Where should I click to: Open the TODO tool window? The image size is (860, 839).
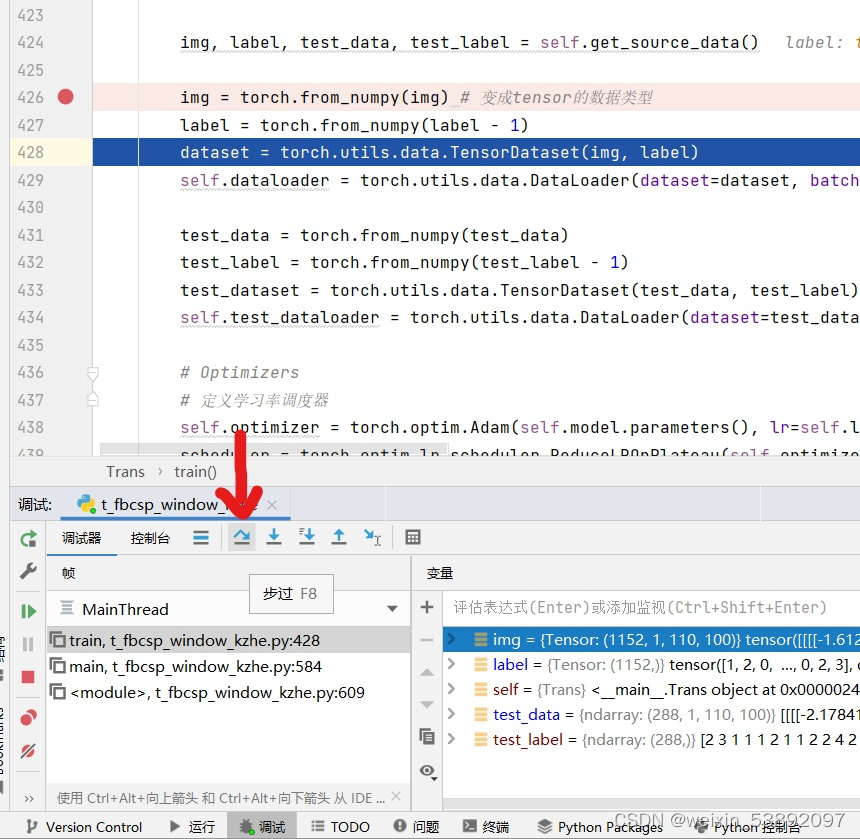[x=340, y=826]
